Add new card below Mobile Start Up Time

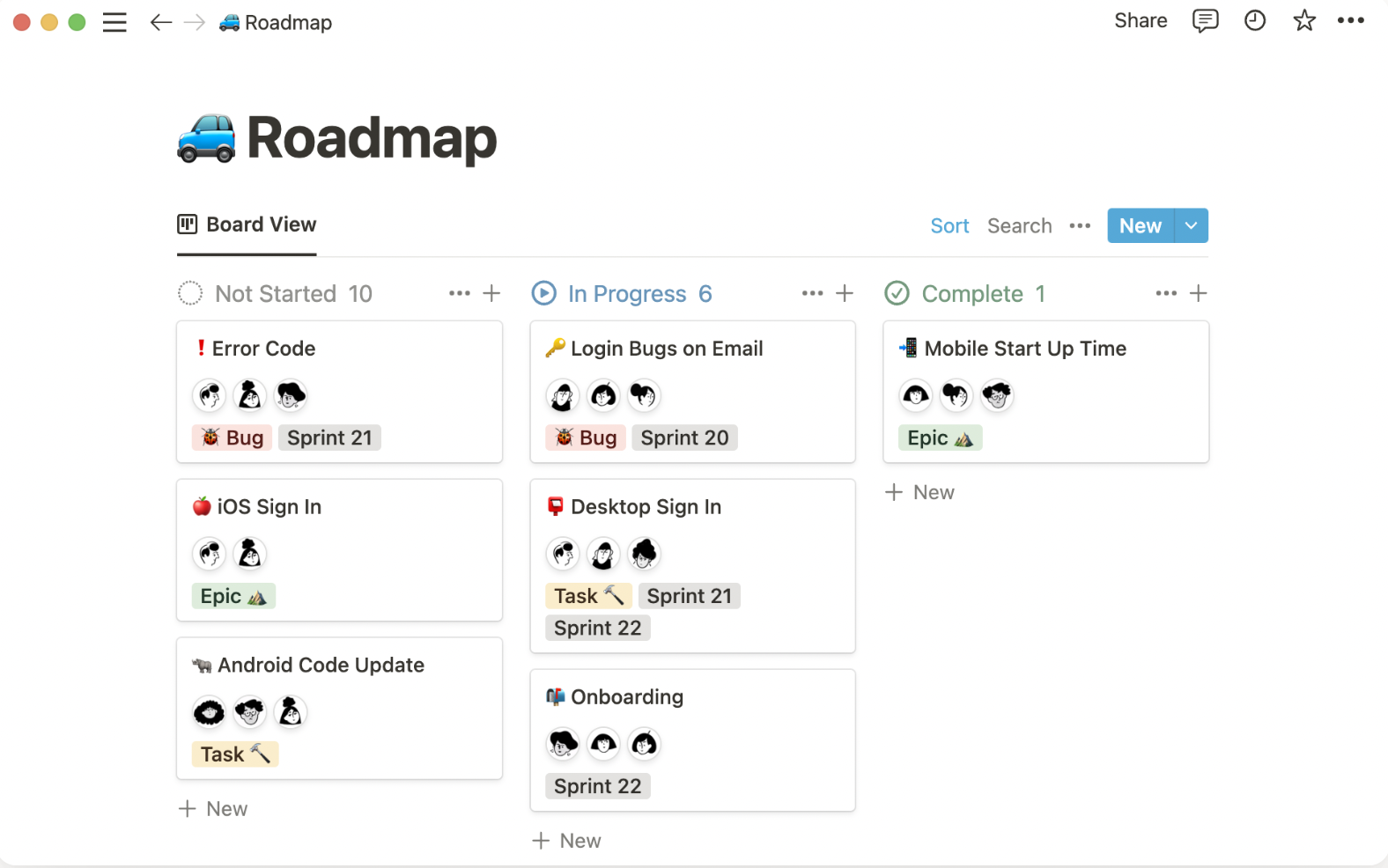coord(920,492)
